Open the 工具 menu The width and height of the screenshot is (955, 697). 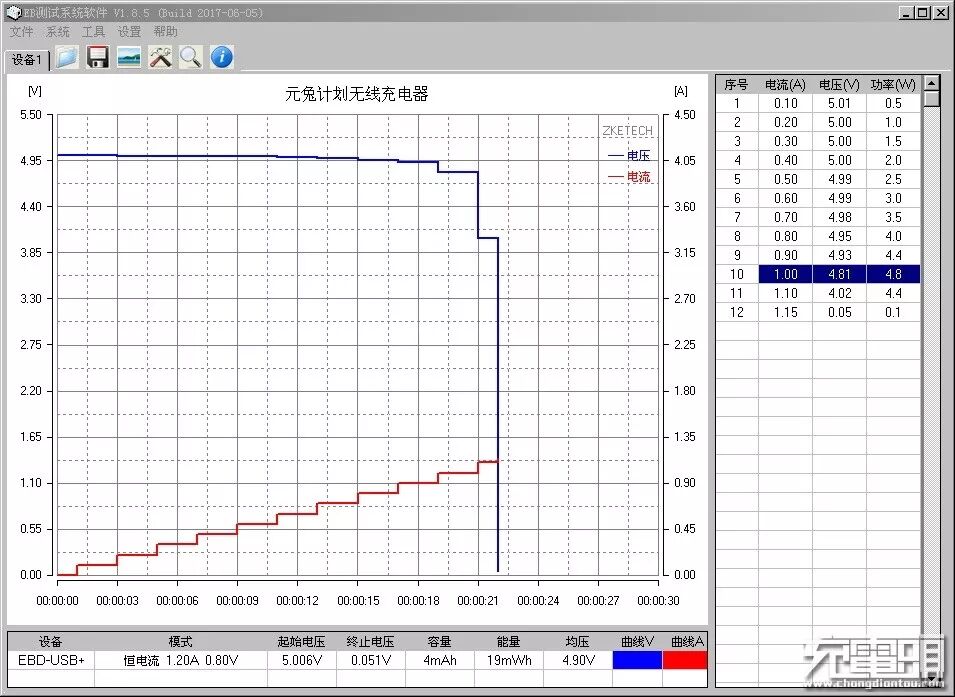[93, 32]
